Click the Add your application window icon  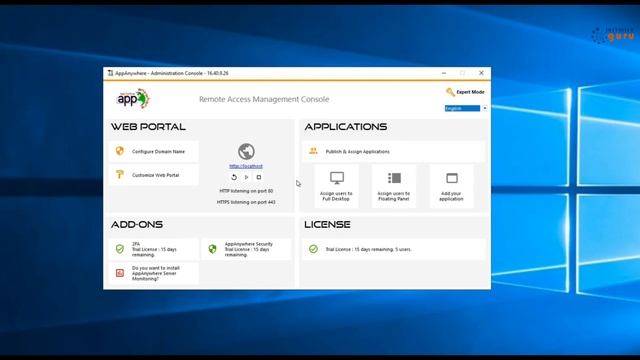click(452, 178)
